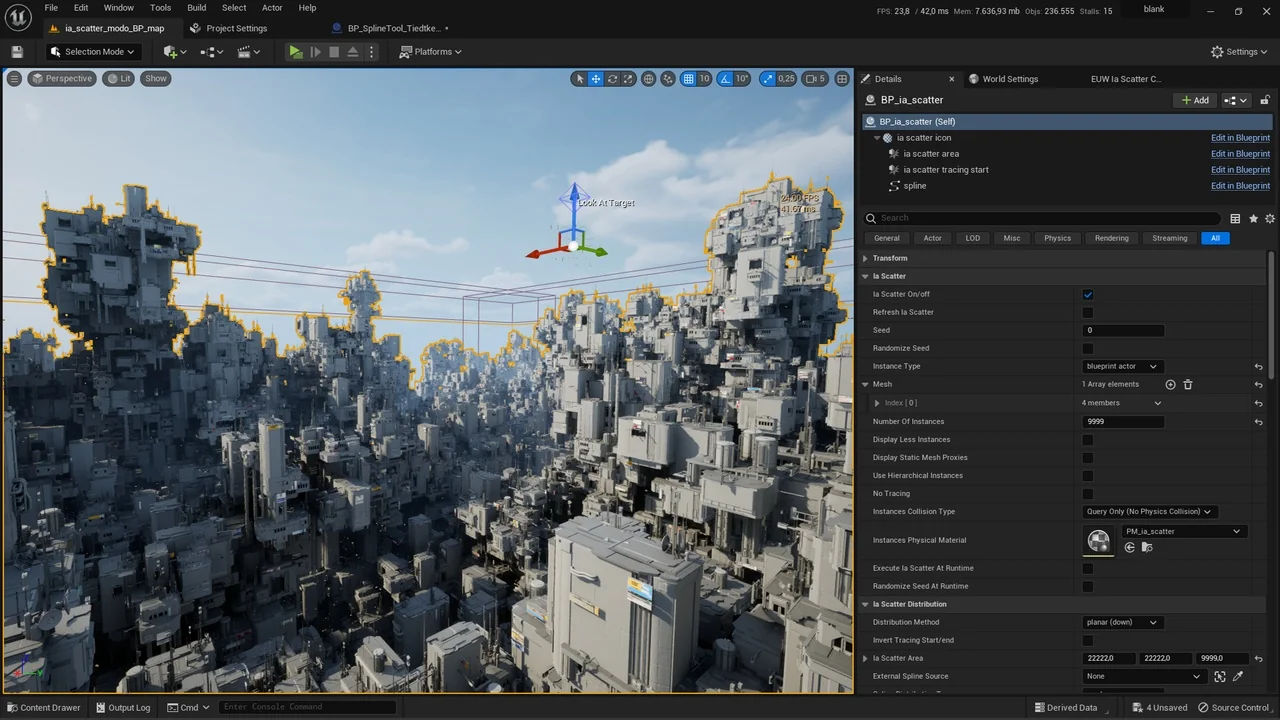Select the rotate transform tool in the viewport
Viewport: 1280px width, 720px height.
pyautogui.click(x=612, y=79)
